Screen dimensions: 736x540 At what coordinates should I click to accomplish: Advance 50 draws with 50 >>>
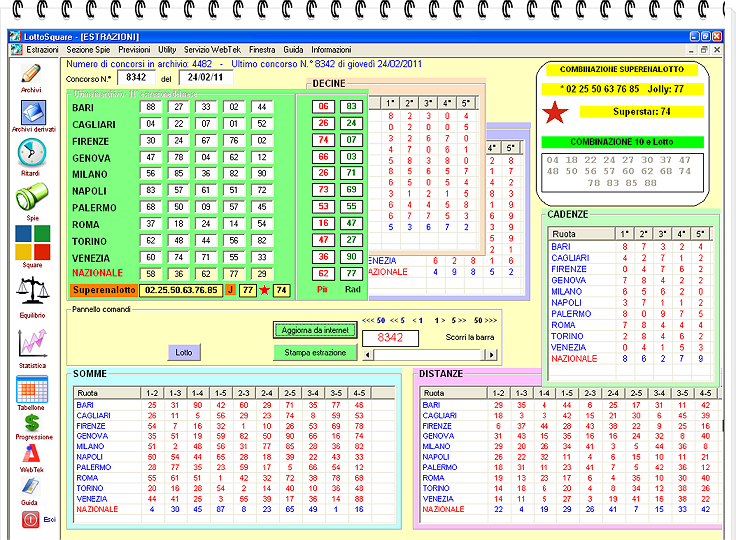pos(485,320)
